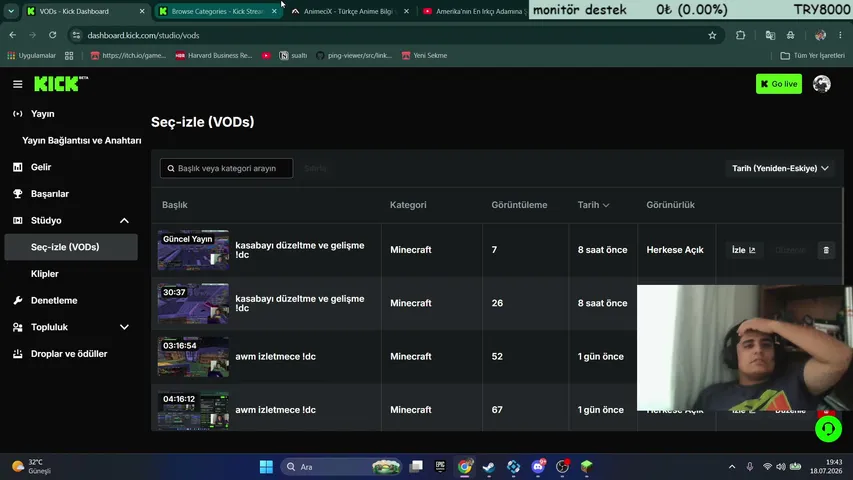Open Gelir in the sidebar
Image resolution: width=853 pixels, height=480 pixels.
point(41,167)
